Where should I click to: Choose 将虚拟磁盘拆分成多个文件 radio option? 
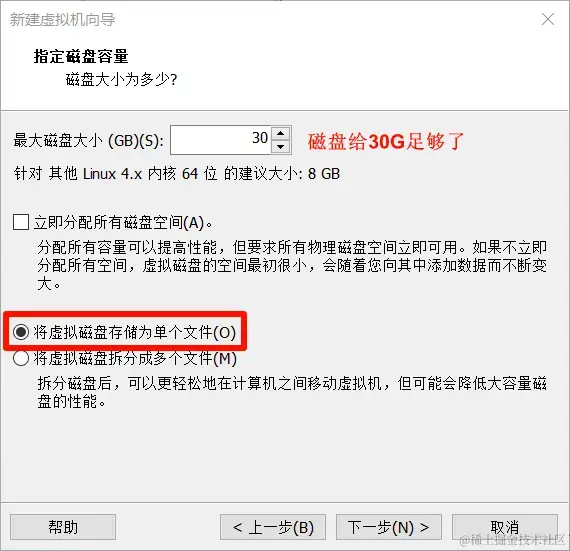click(21, 358)
